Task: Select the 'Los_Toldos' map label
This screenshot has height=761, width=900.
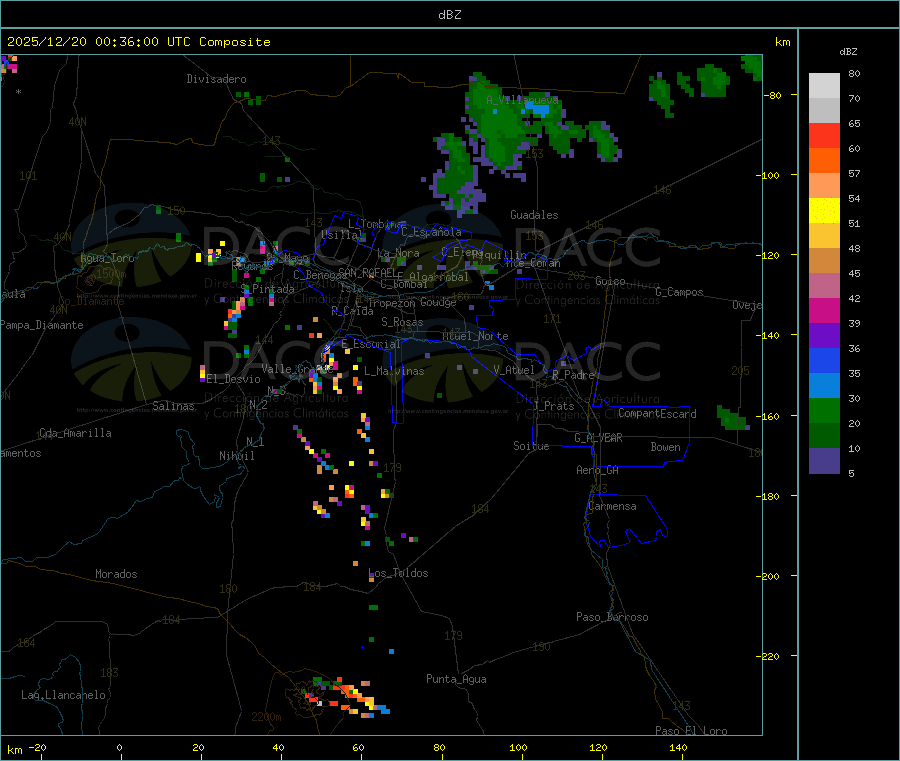Action: 398,573
